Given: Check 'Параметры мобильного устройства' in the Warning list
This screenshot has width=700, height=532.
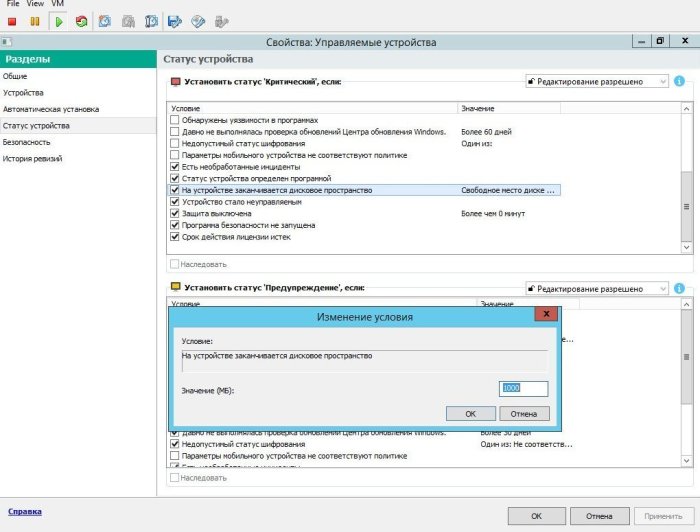Looking at the screenshot, I should click(x=175, y=456).
